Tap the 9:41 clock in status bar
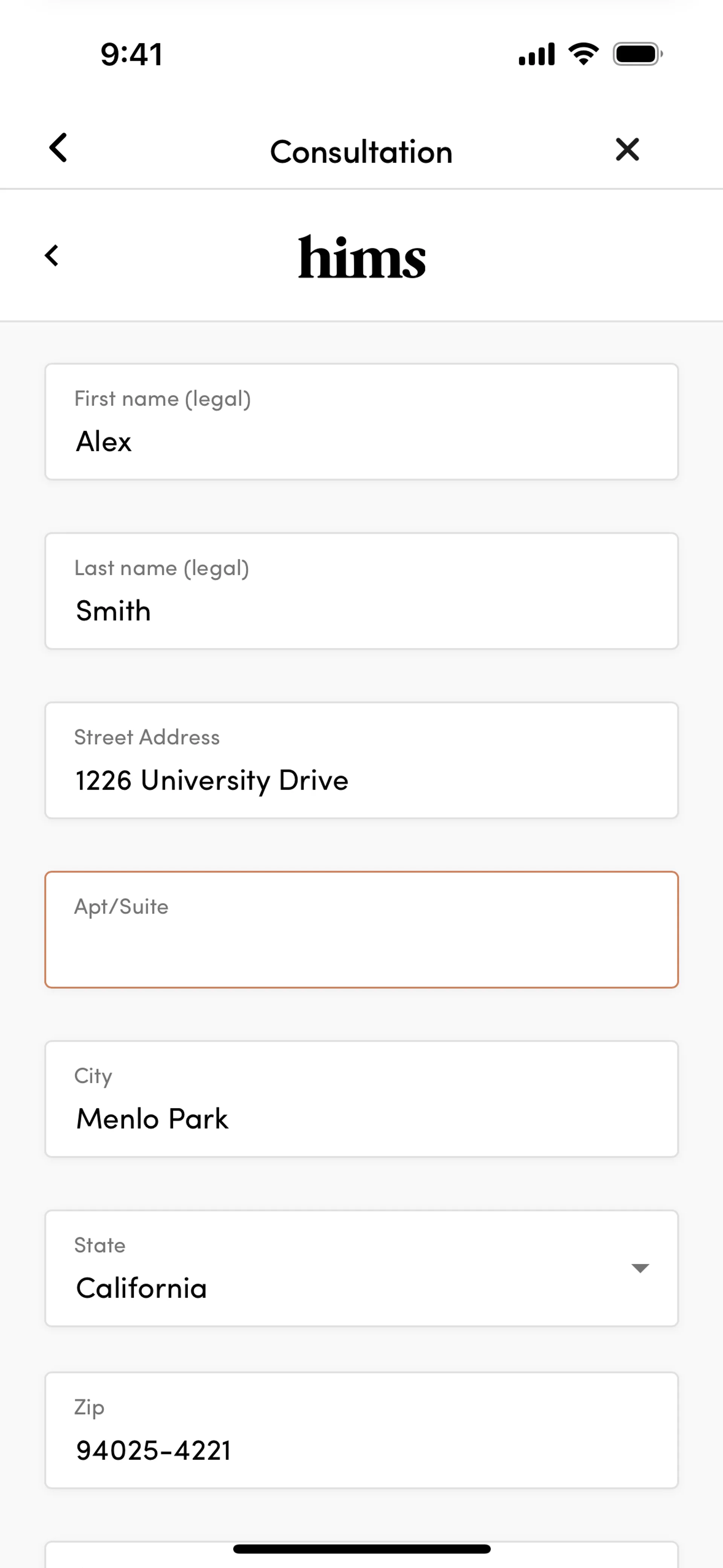Viewport: 723px width, 1568px height. [x=131, y=54]
